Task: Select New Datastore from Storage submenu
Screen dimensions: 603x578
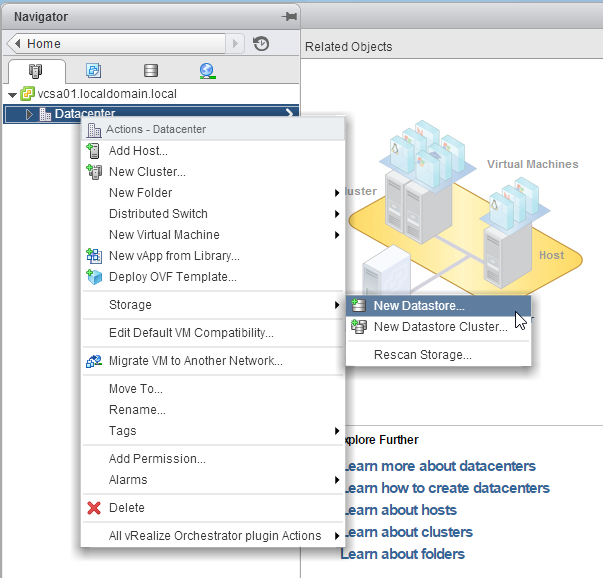Action: 419,306
